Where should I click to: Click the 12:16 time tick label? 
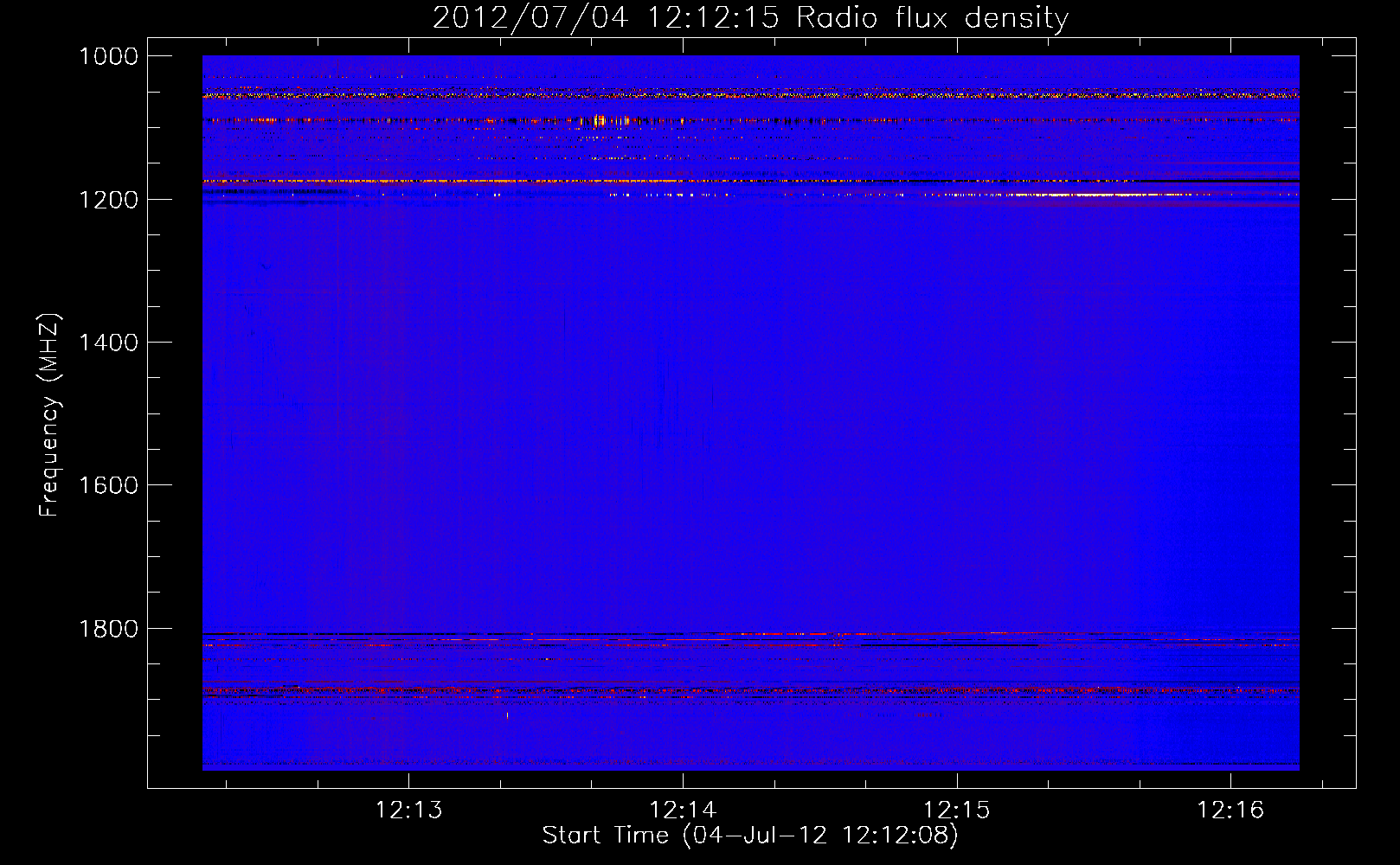pyautogui.click(x=1230, y=811)
